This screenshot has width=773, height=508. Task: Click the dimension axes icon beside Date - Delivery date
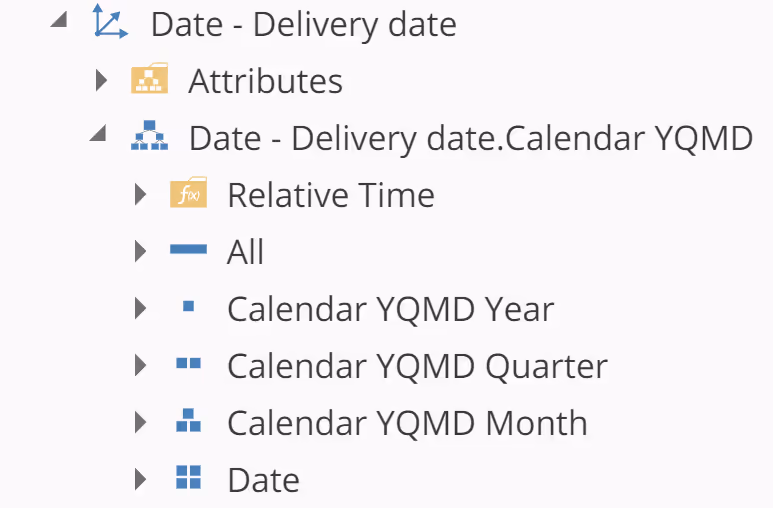pos(109,22)
